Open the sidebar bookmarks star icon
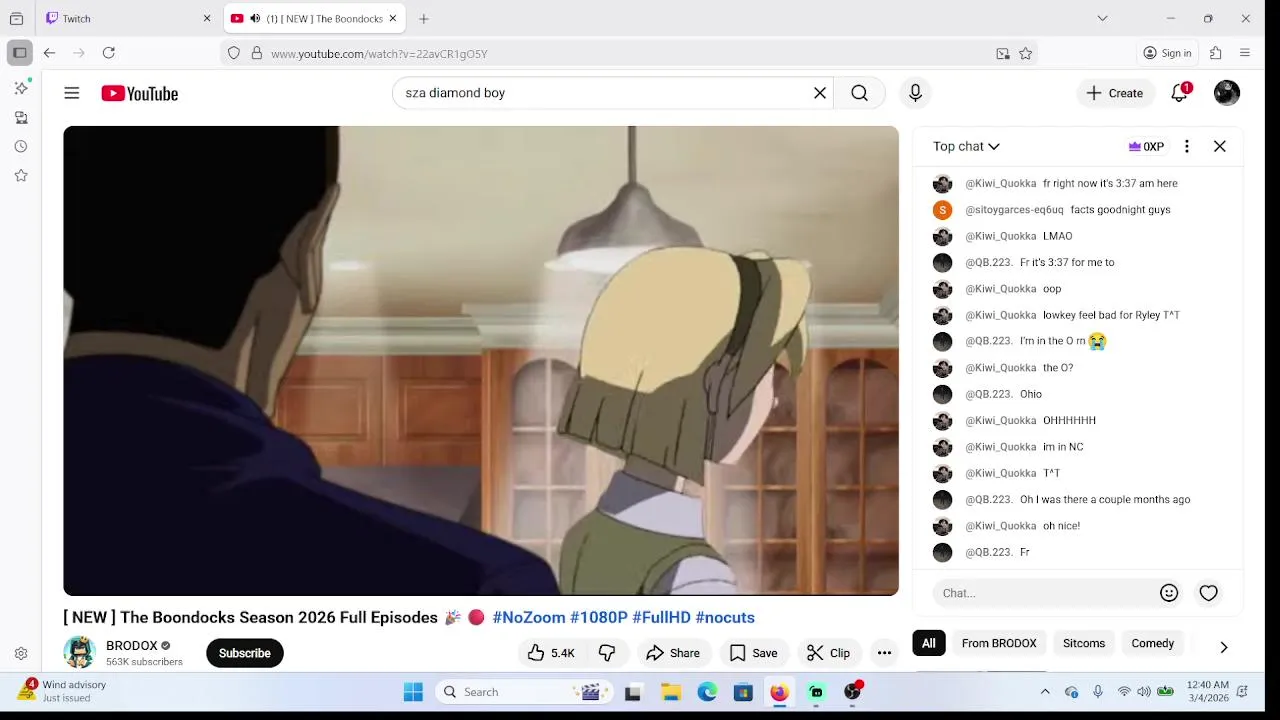1280x720 pixels. (x=21, y=175)
